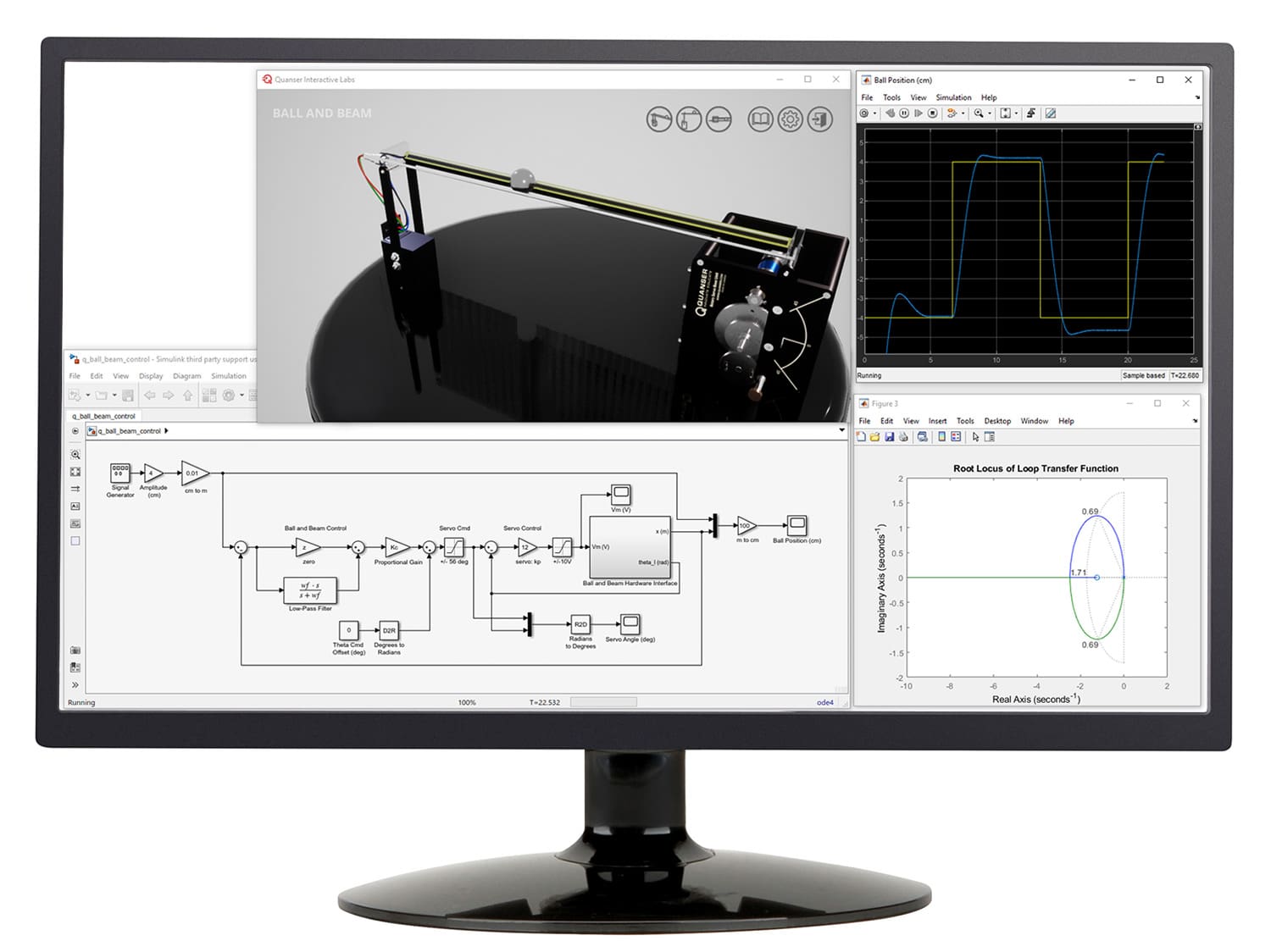Click the Ball and Beam Hardware Interface block
The image size is (1271, 952).
pyautogui.click(x=630, y=547)
